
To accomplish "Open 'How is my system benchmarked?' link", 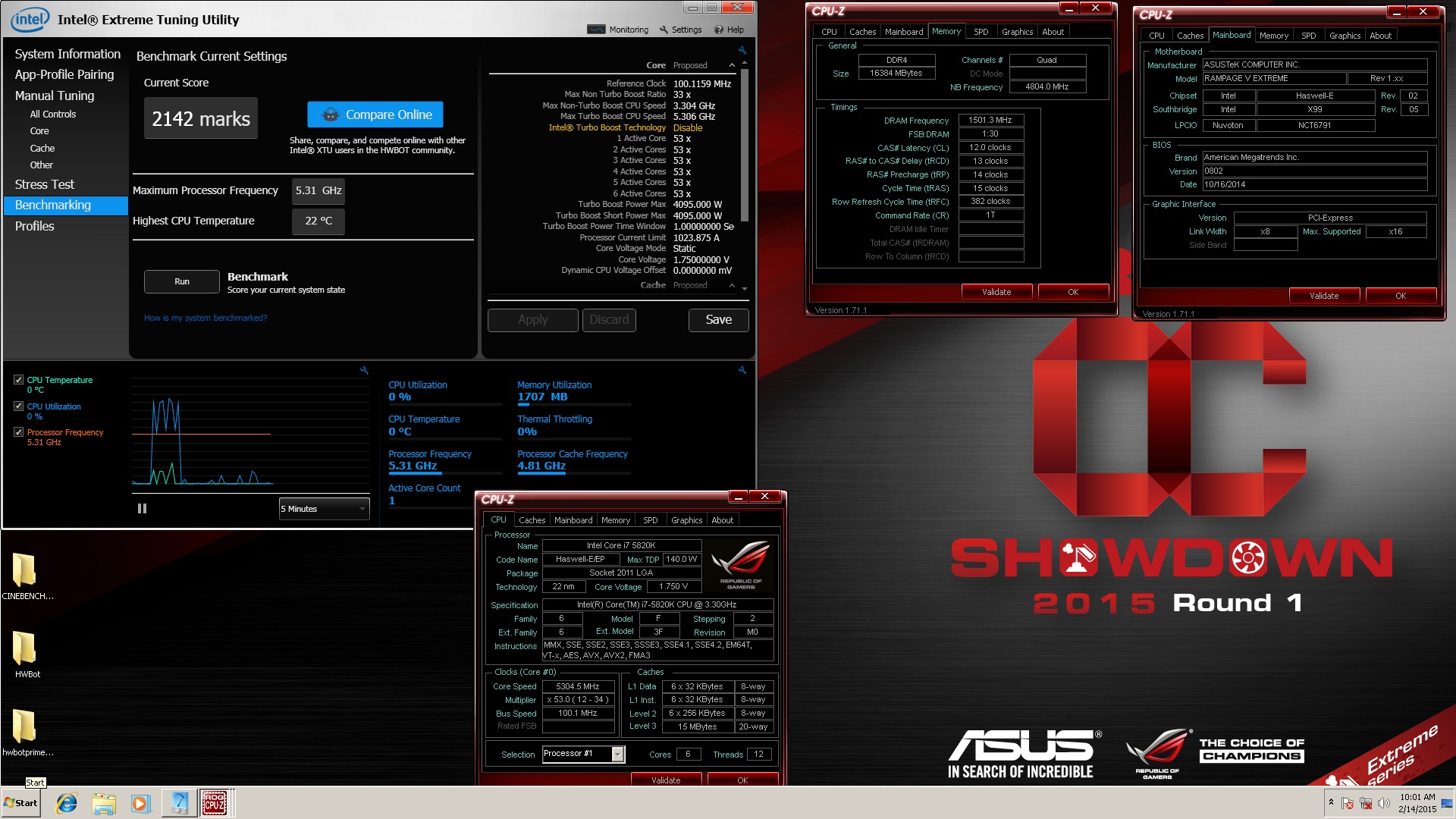I will point(206,318).
